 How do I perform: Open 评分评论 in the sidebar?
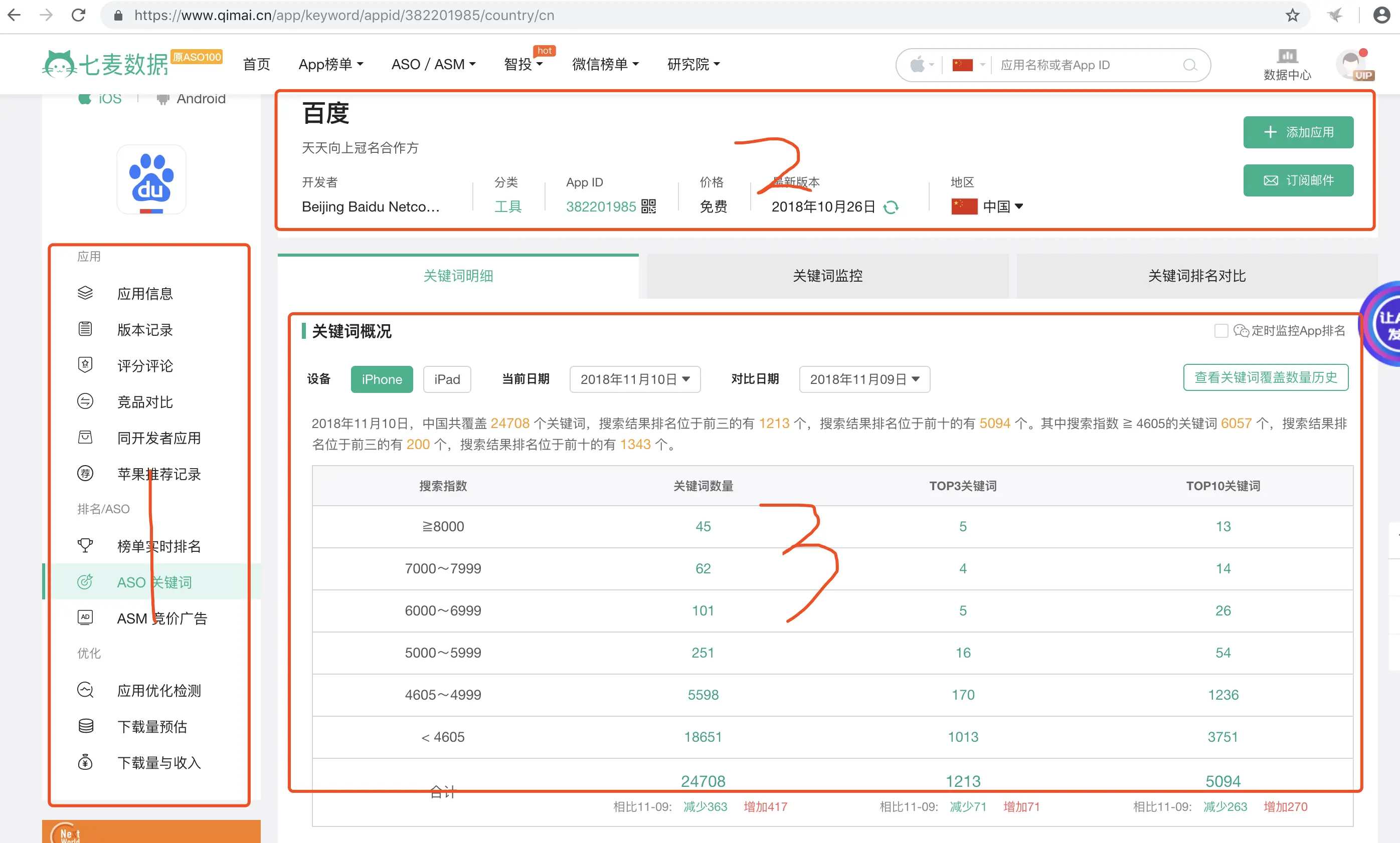(145, 366)
